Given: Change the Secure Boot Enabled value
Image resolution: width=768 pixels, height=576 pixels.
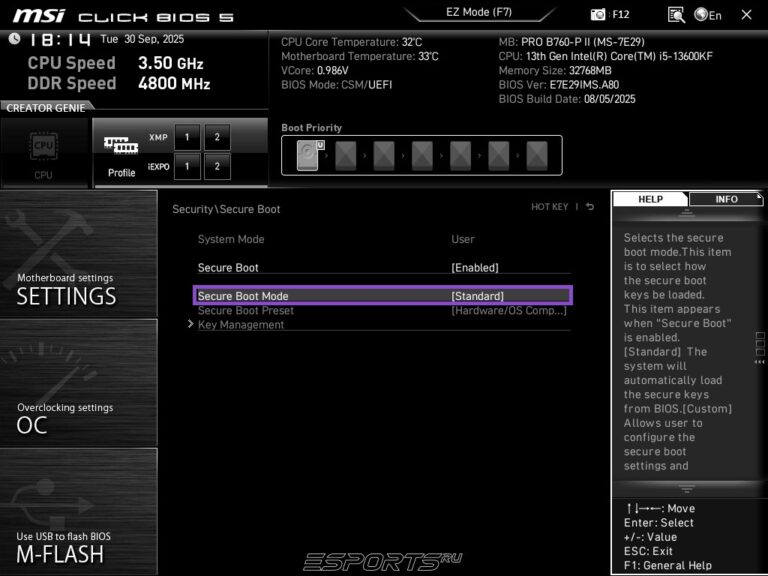Looking at the screenshot, I should coord(474,268).
